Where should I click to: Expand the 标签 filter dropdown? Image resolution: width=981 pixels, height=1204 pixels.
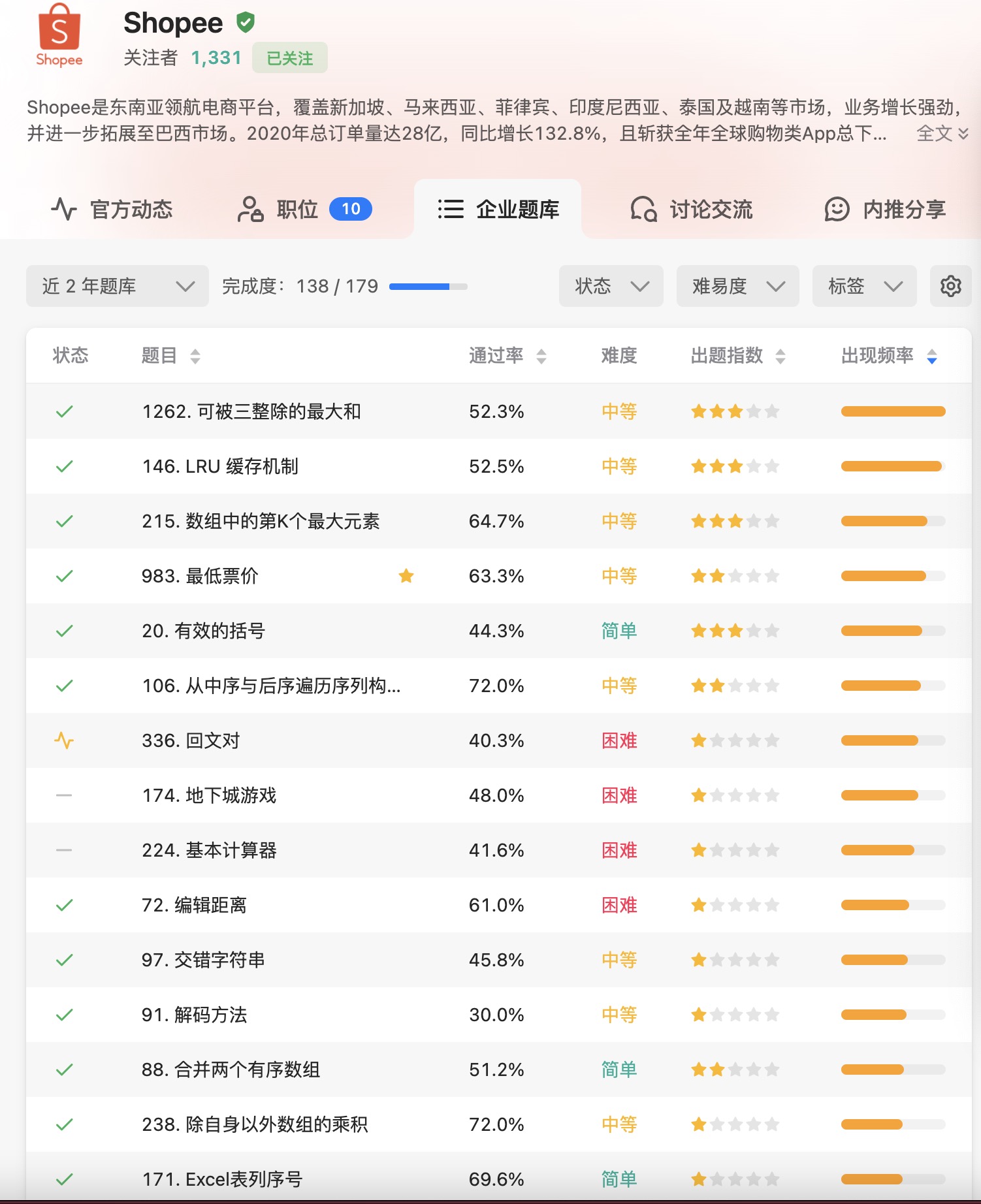[864, 286]
